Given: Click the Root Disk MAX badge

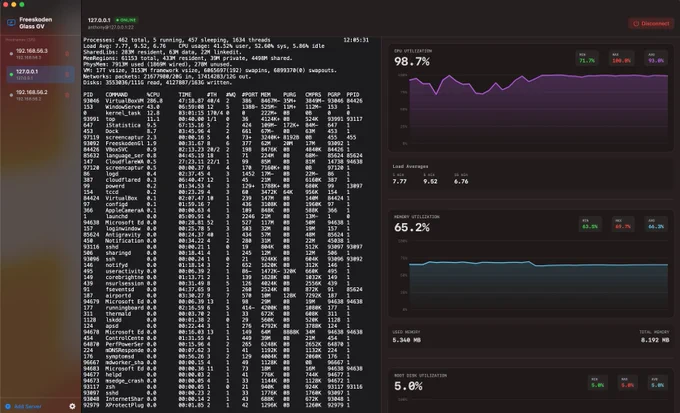Looking at the screenshot, I should tap(627, 383).
